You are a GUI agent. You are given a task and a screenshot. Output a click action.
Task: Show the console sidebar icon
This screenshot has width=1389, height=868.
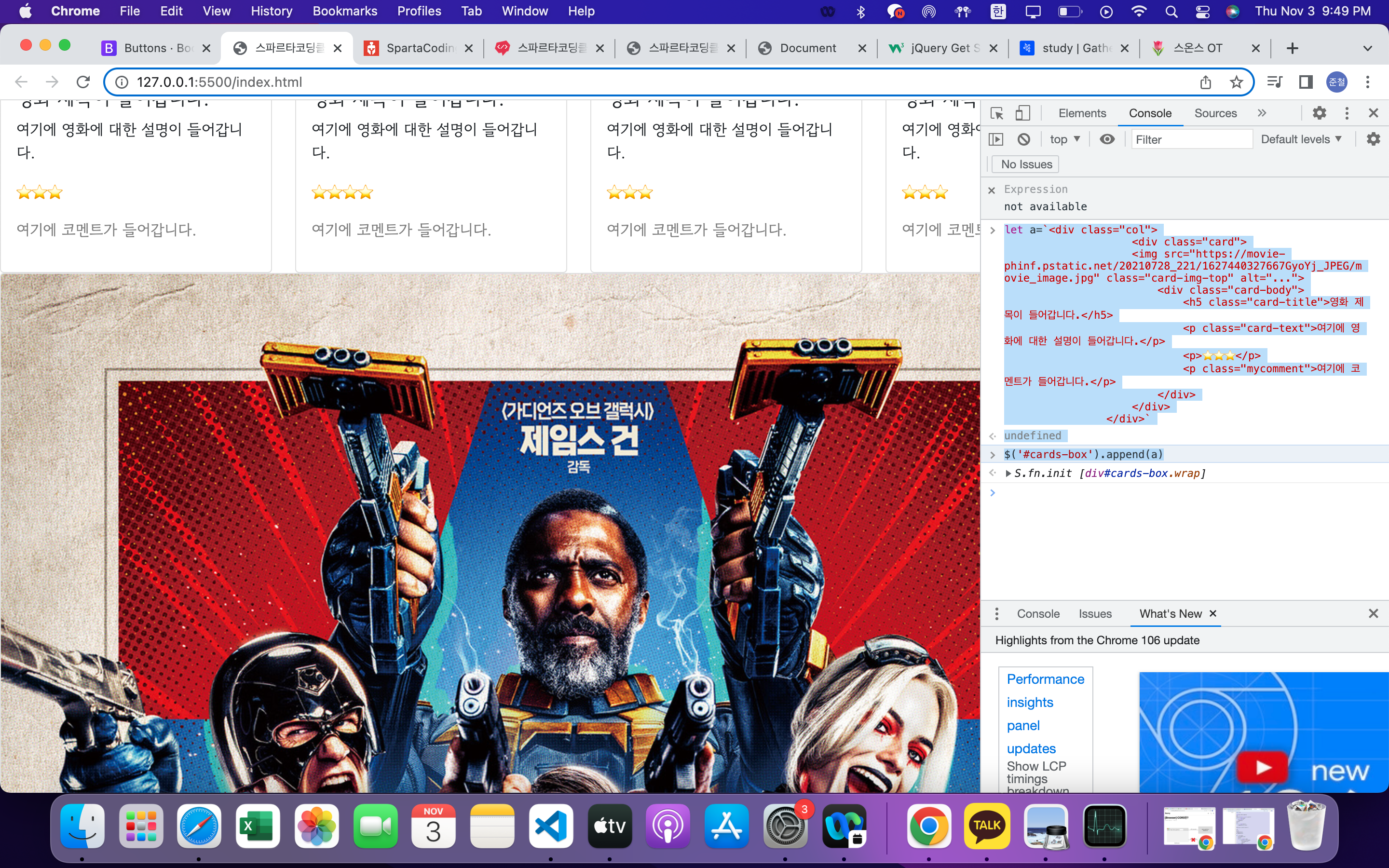996,139
